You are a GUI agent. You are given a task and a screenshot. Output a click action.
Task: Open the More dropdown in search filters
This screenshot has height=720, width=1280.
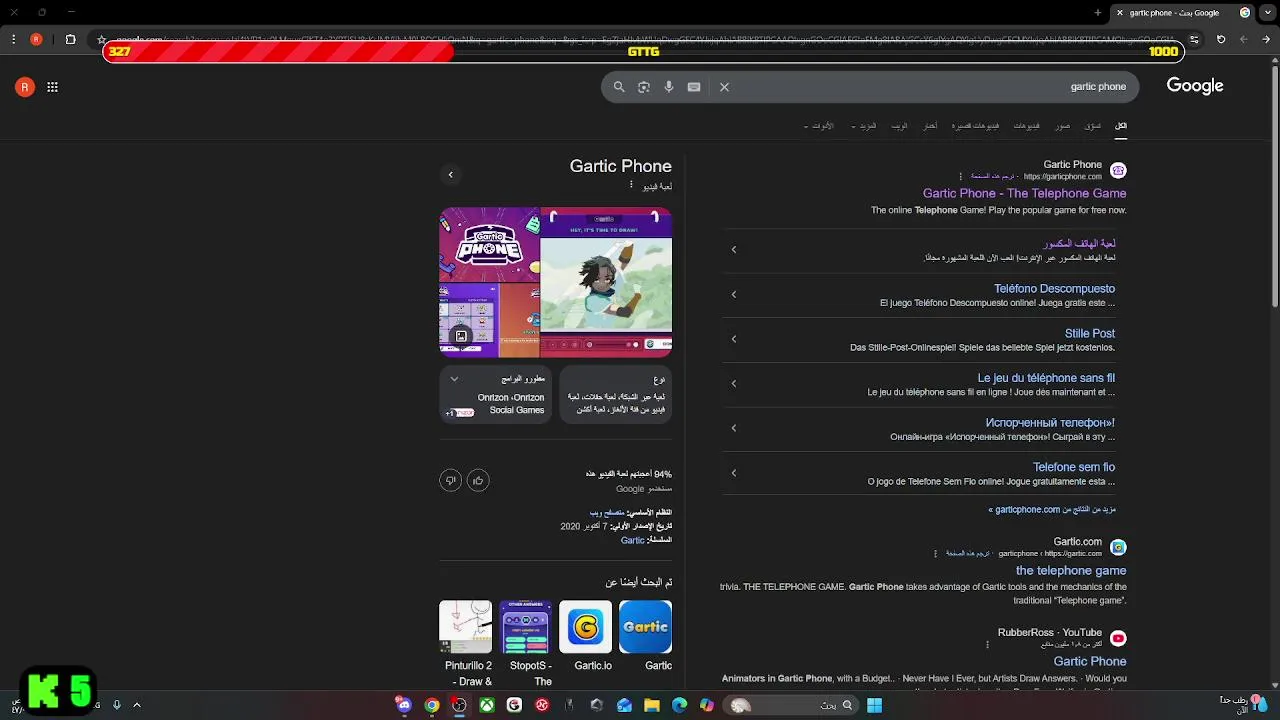point(864,126)
